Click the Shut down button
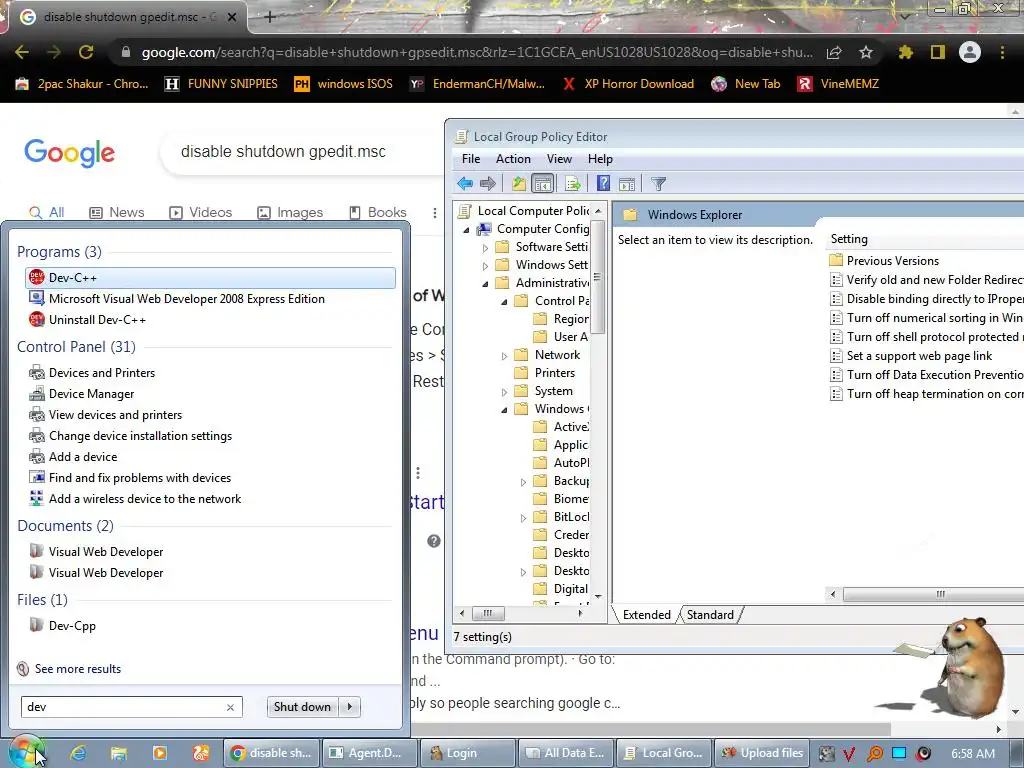The width and height of the screenshot is (1024, 768). point(302,707)
